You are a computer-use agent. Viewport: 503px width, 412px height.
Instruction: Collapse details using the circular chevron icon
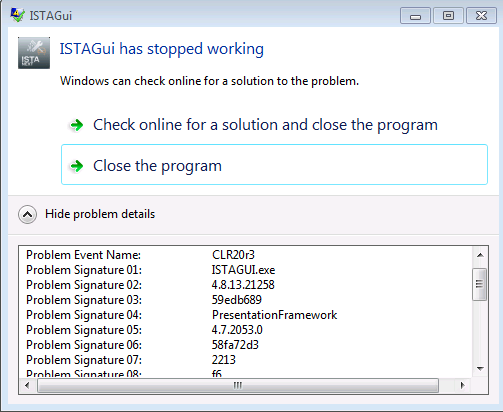(x=27, y=214)
